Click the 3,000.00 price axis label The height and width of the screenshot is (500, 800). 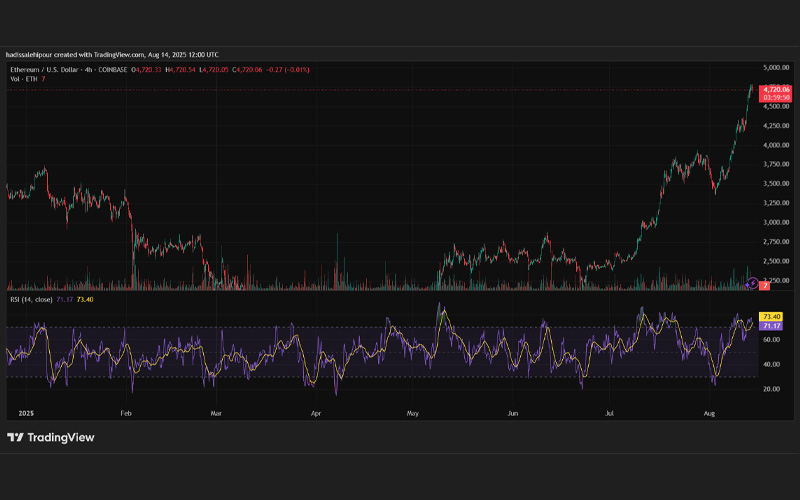[x=776, y=222]
